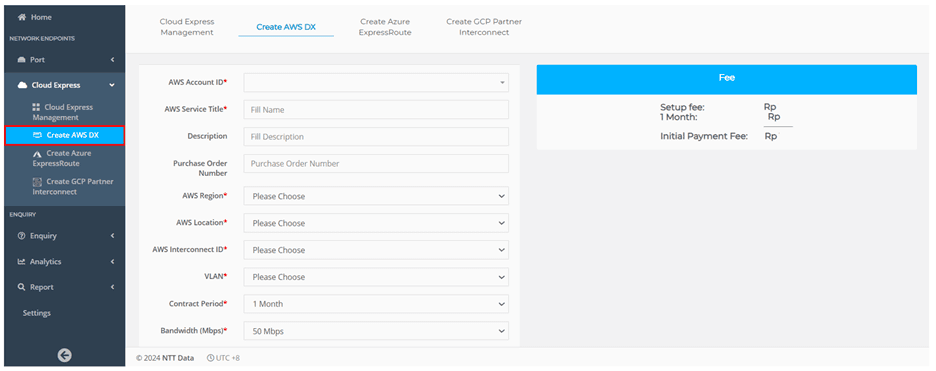Click the Create AWS DX sidebar icon
The width and height of the screenshot is (936, 371).
point(38,135)
